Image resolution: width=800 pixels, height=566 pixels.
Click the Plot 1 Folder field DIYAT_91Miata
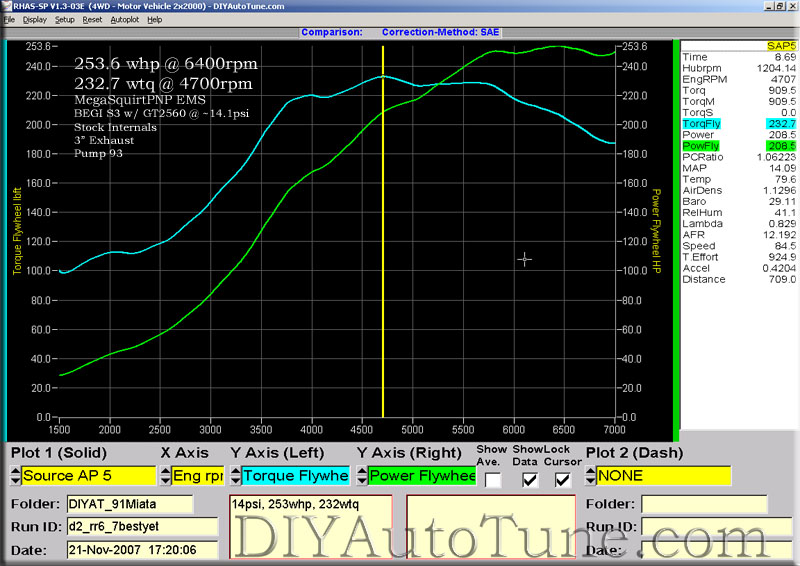click(130, 504)
